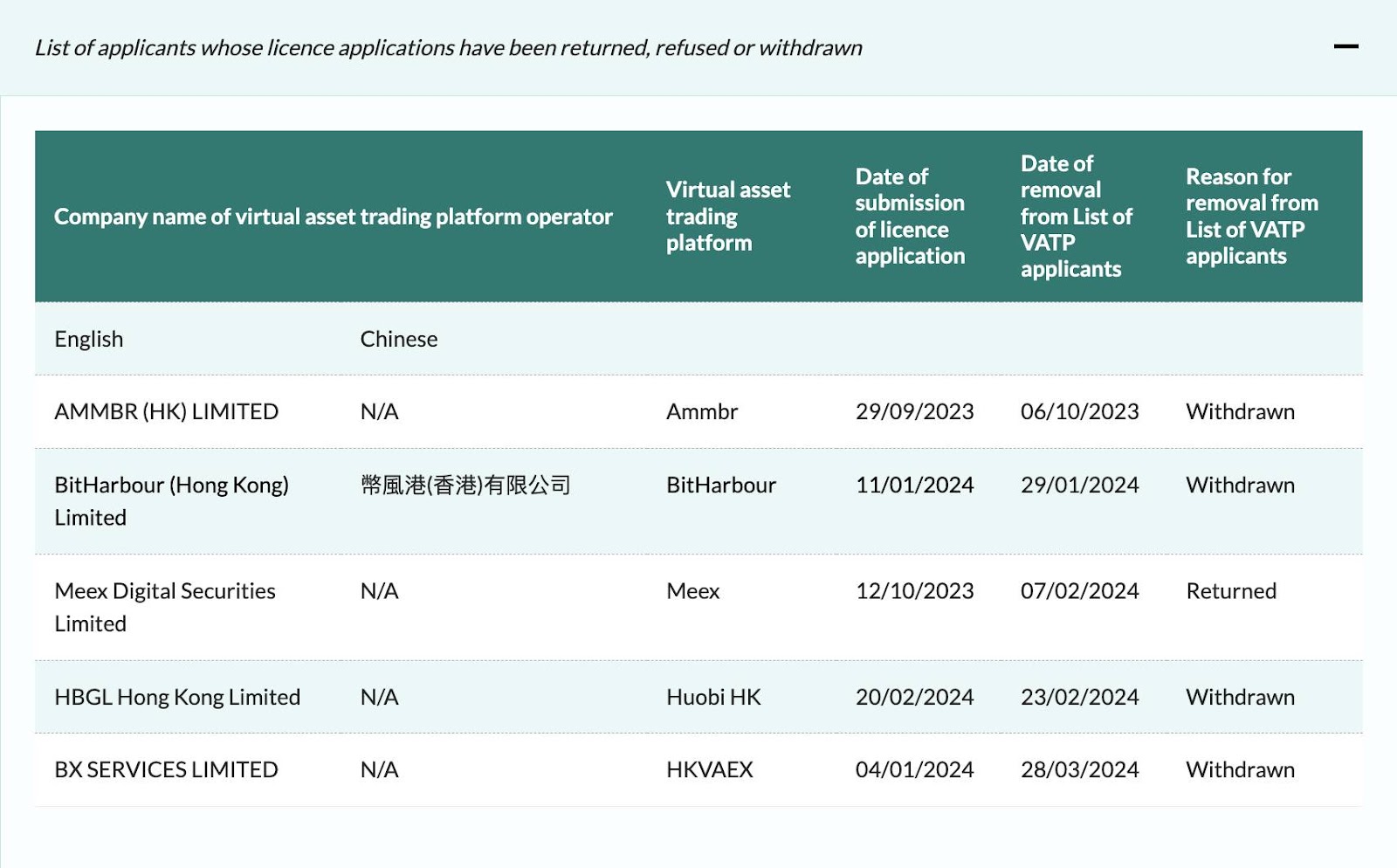Click the N/A Chinese name for HBGL Hong Kong Limited

tap(379, 697)
